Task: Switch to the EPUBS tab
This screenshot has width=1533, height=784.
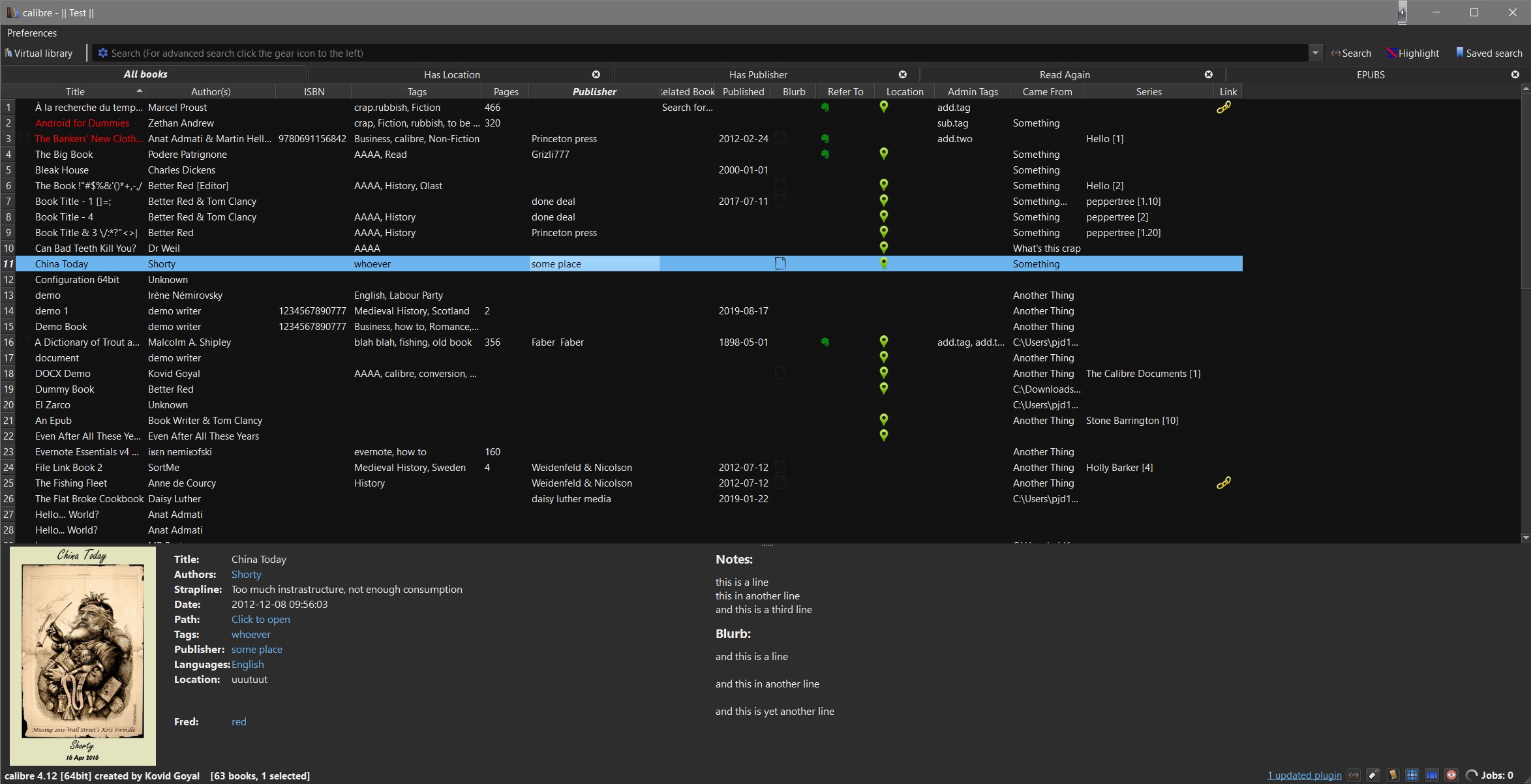Action: pos(1370,75)
